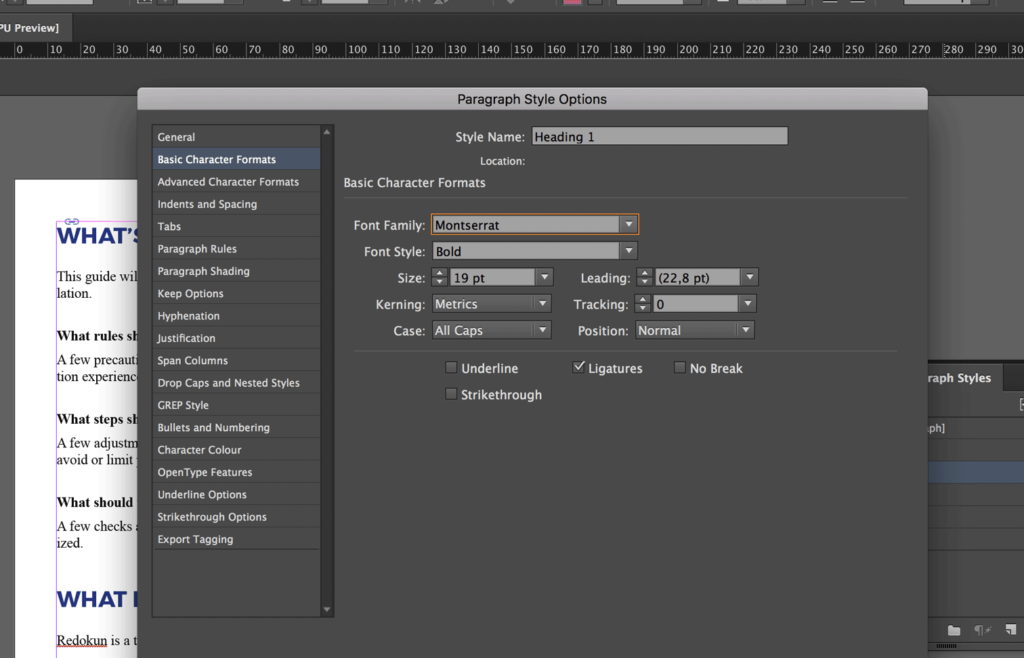This screenshot has width=1024, height=658.
Task: Switch to the GPU Preview document tab
Action: click(x=30, y=27)
